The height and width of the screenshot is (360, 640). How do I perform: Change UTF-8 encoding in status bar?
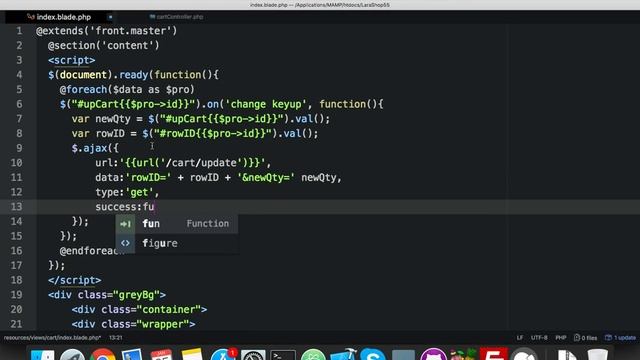tap(539, 338)
